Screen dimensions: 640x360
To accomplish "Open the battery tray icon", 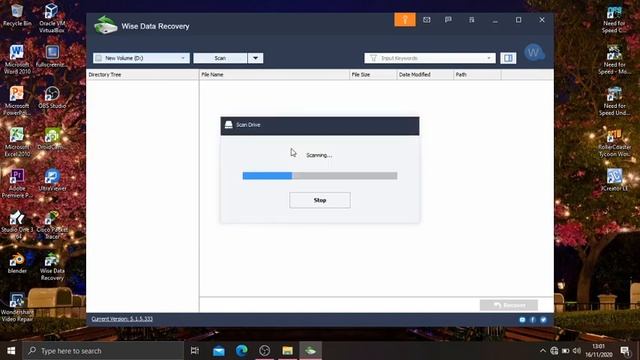I will point(565,351).
